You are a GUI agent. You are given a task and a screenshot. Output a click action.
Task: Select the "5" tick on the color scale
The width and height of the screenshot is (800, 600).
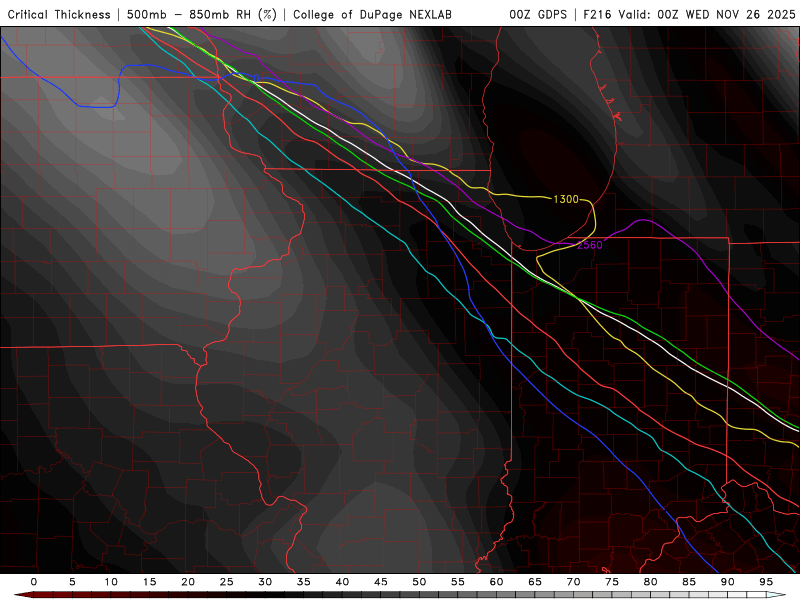pyautogui.click(x=72, y=582)
